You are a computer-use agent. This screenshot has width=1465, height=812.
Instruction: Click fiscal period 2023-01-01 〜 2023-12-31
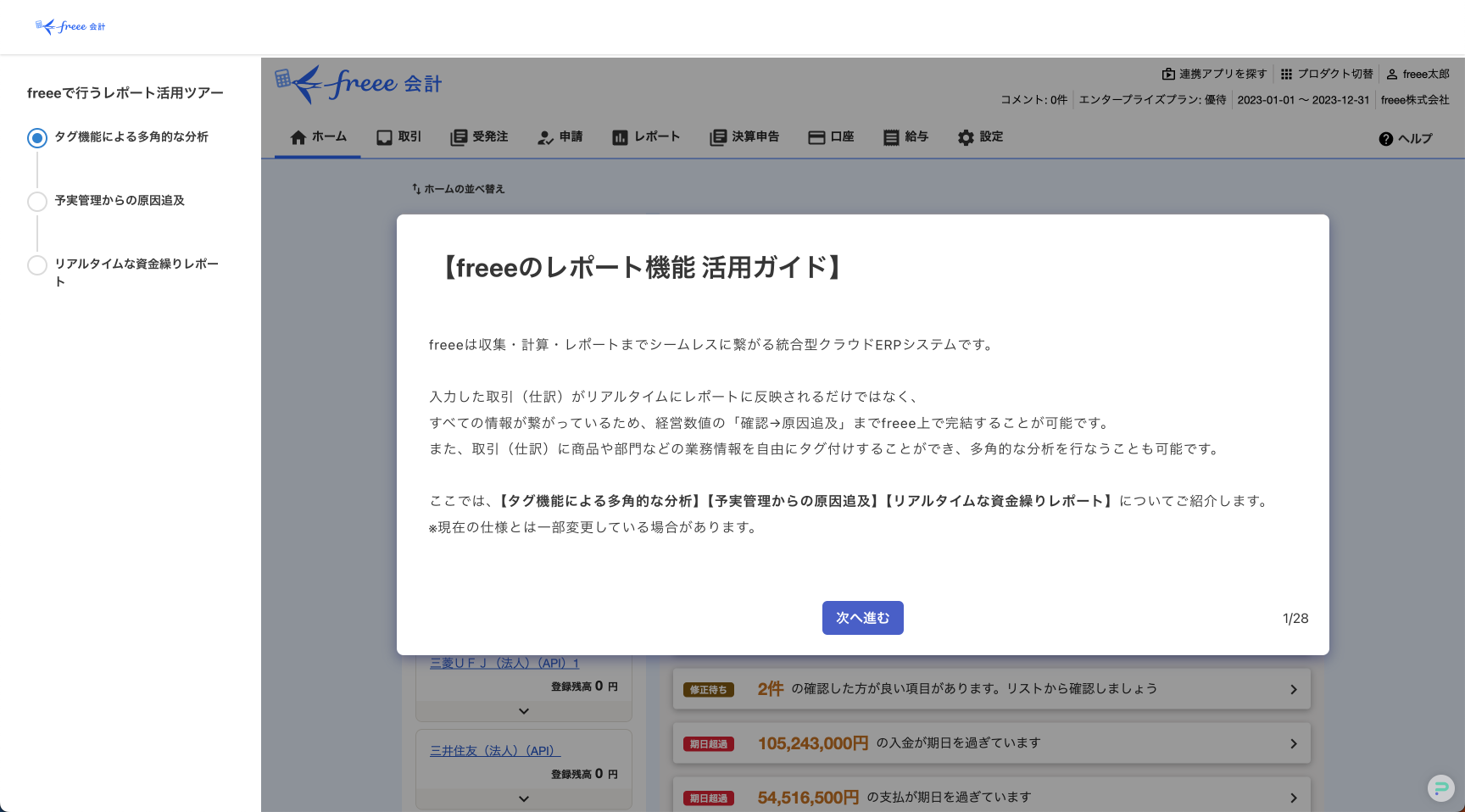[1303, 100]
